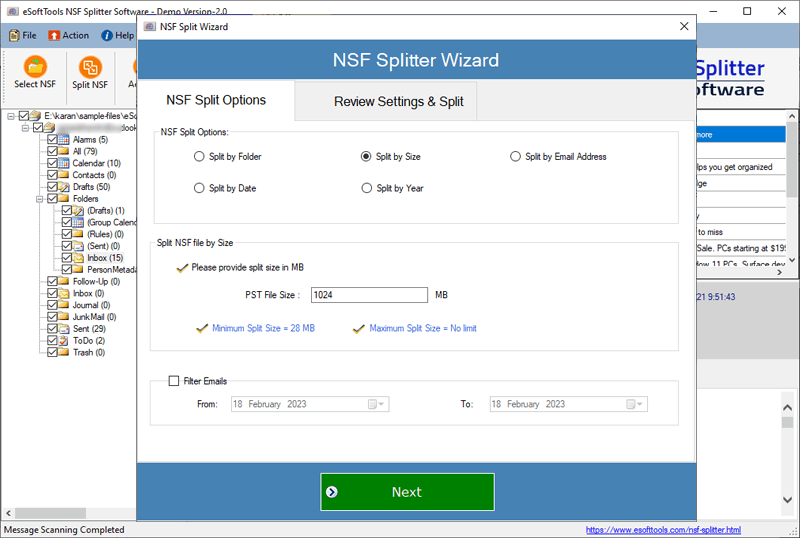The height and width of the screenshot is (538, 800).
Task: Click the Trash (0) folder icon
Action: point(64,352)
